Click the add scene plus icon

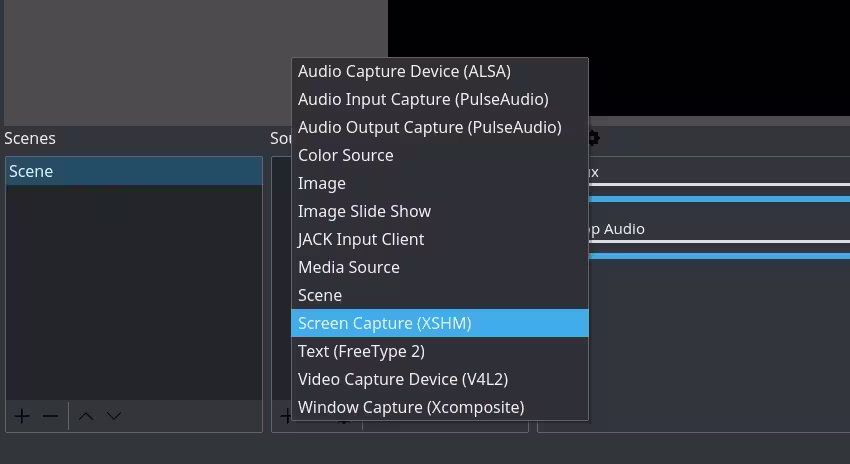coord(22,416)
